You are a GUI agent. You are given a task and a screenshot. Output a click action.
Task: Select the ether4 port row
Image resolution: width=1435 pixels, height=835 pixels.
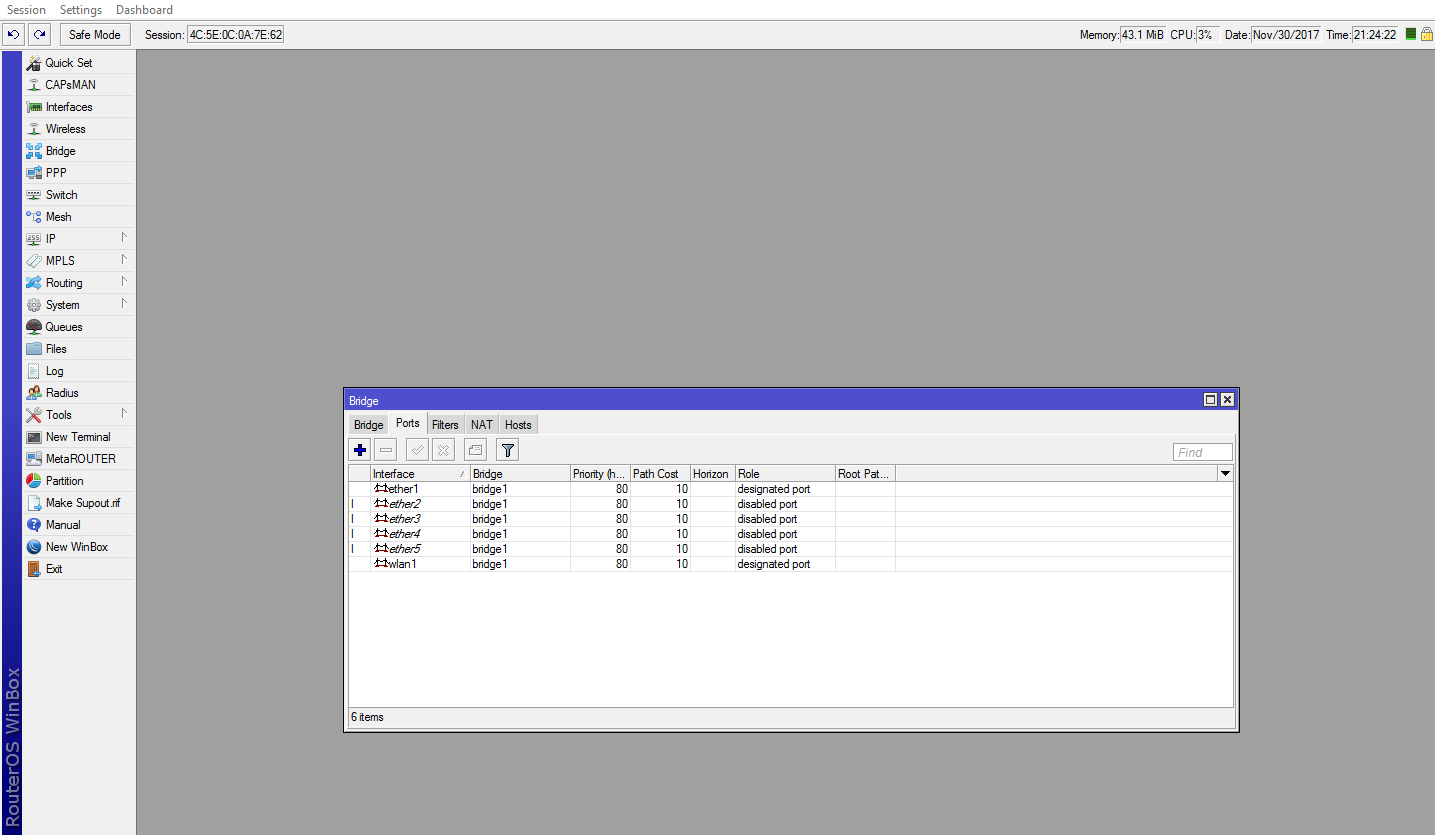790,534
